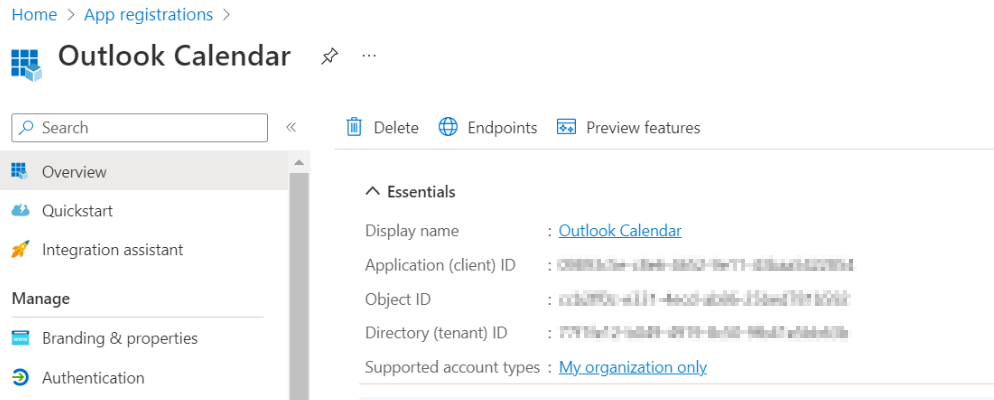
Task: Click the Endpoints globe icon
Action: pos(449,127)
